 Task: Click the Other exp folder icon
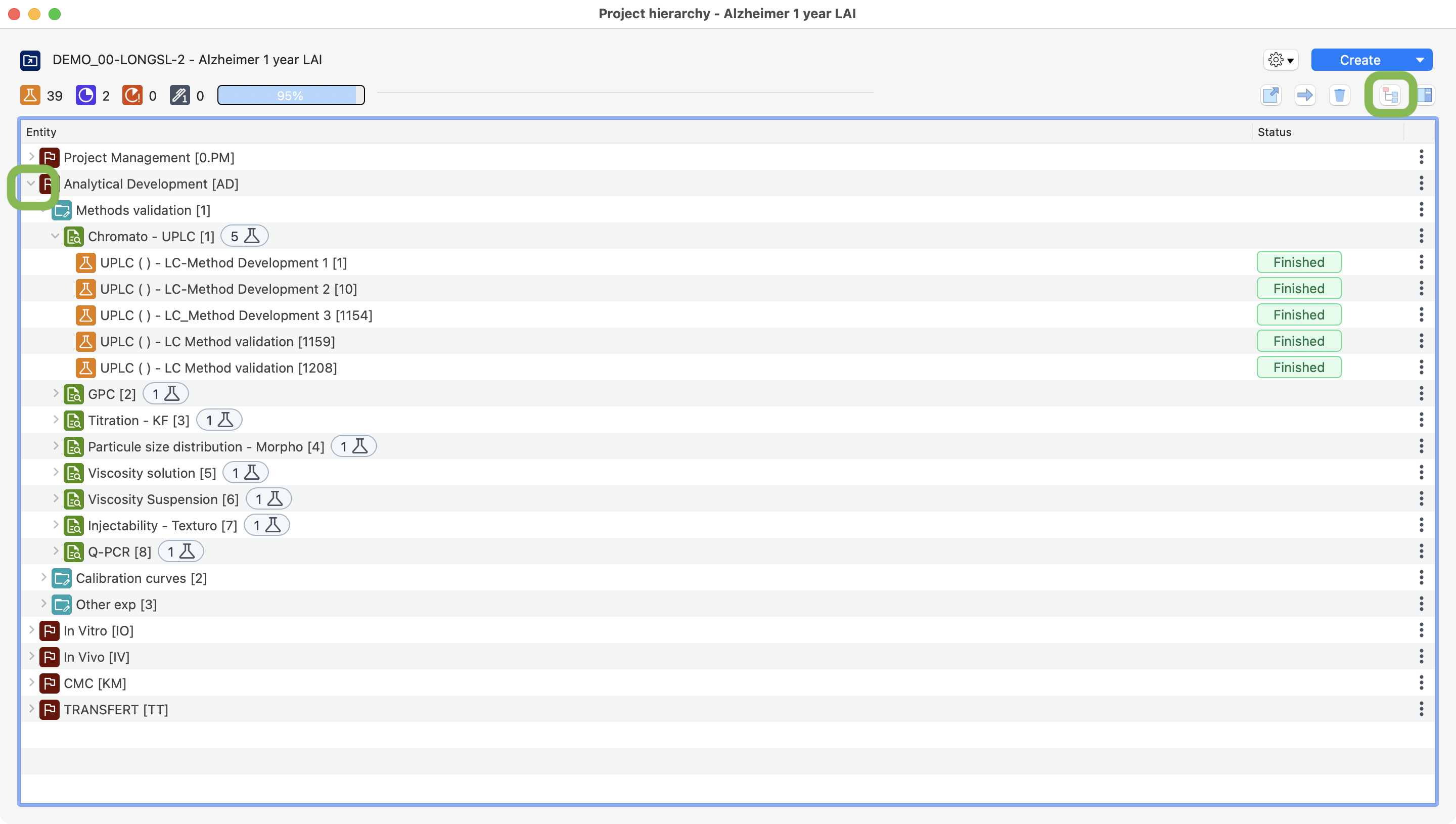point(62,605)
